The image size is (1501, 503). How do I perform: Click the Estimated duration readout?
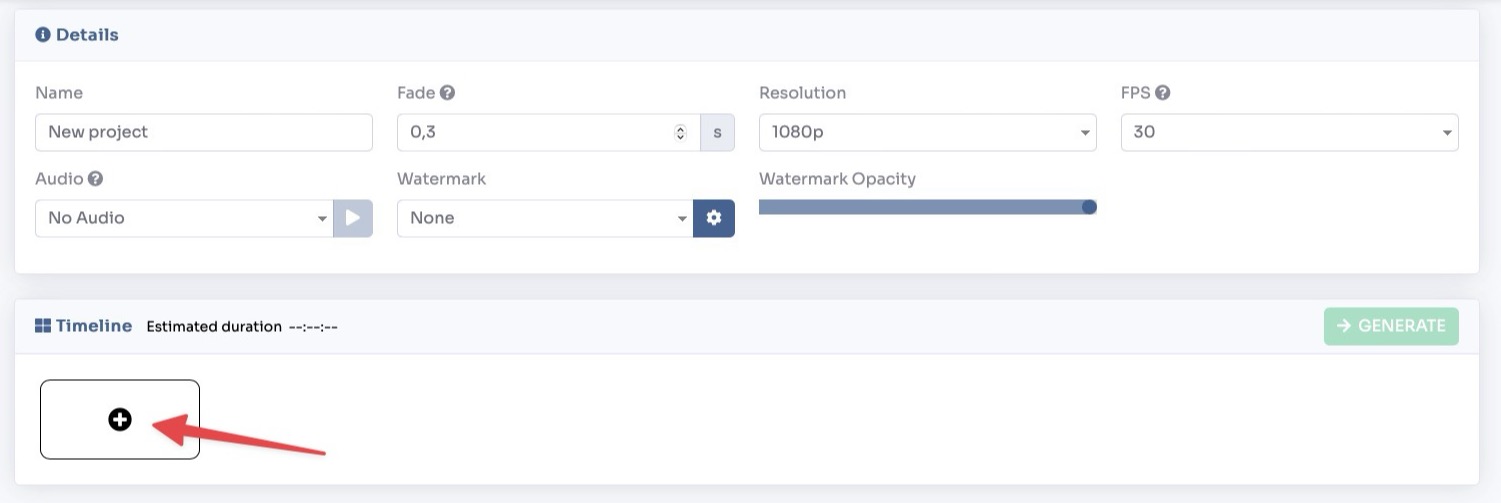(242, 327)
